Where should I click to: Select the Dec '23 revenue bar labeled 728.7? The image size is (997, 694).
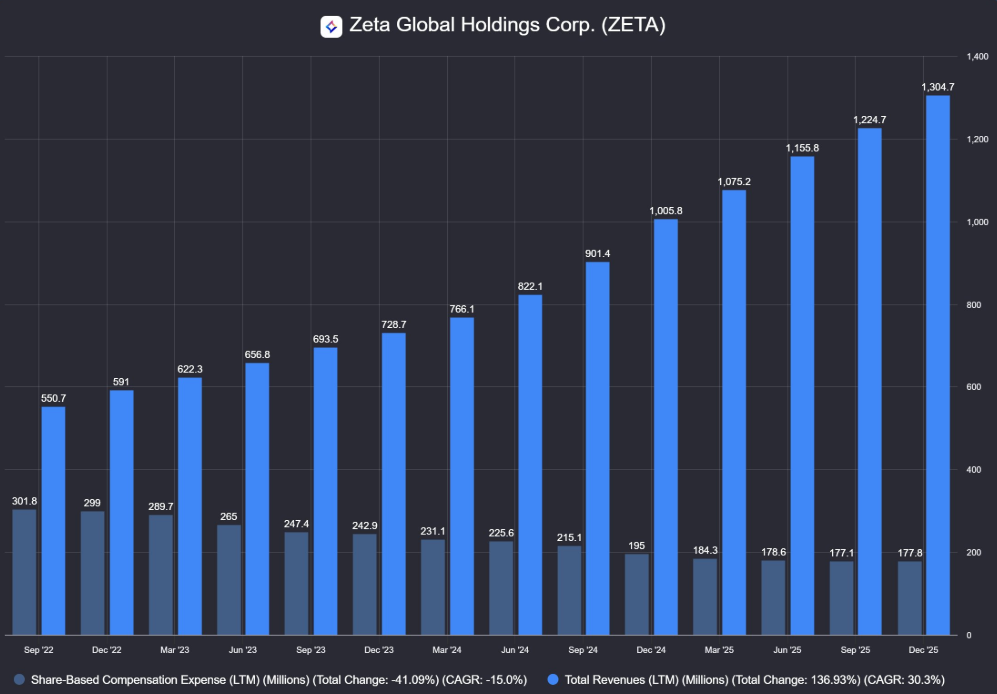394,484
